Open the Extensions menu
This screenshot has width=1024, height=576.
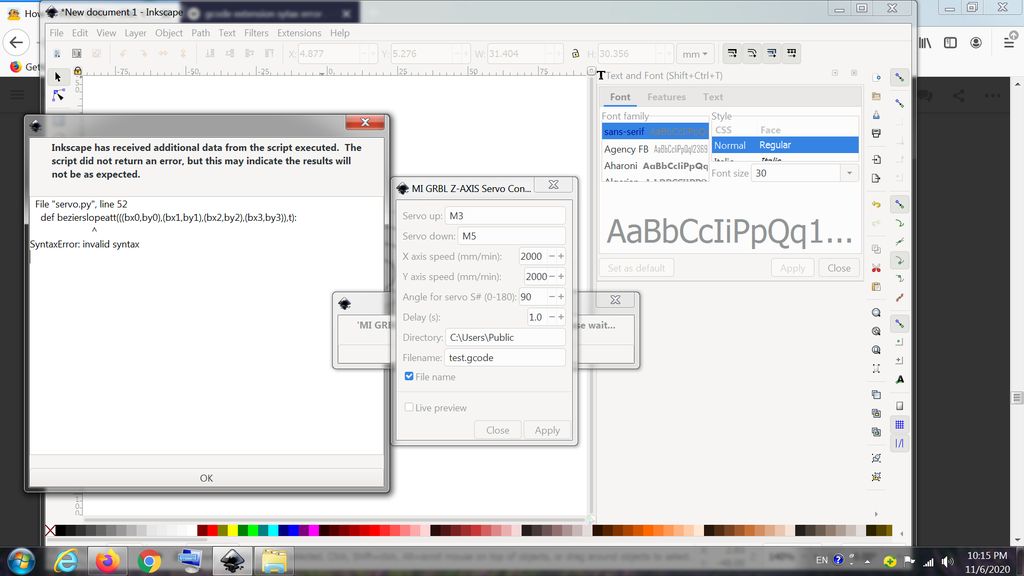click(299, 33)
